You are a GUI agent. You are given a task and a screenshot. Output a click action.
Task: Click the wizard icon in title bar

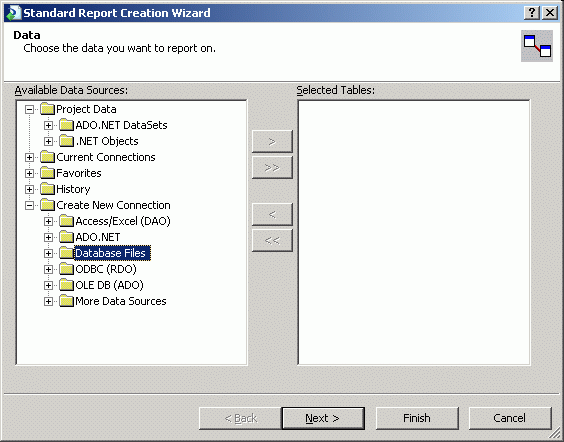pos(14,13)
